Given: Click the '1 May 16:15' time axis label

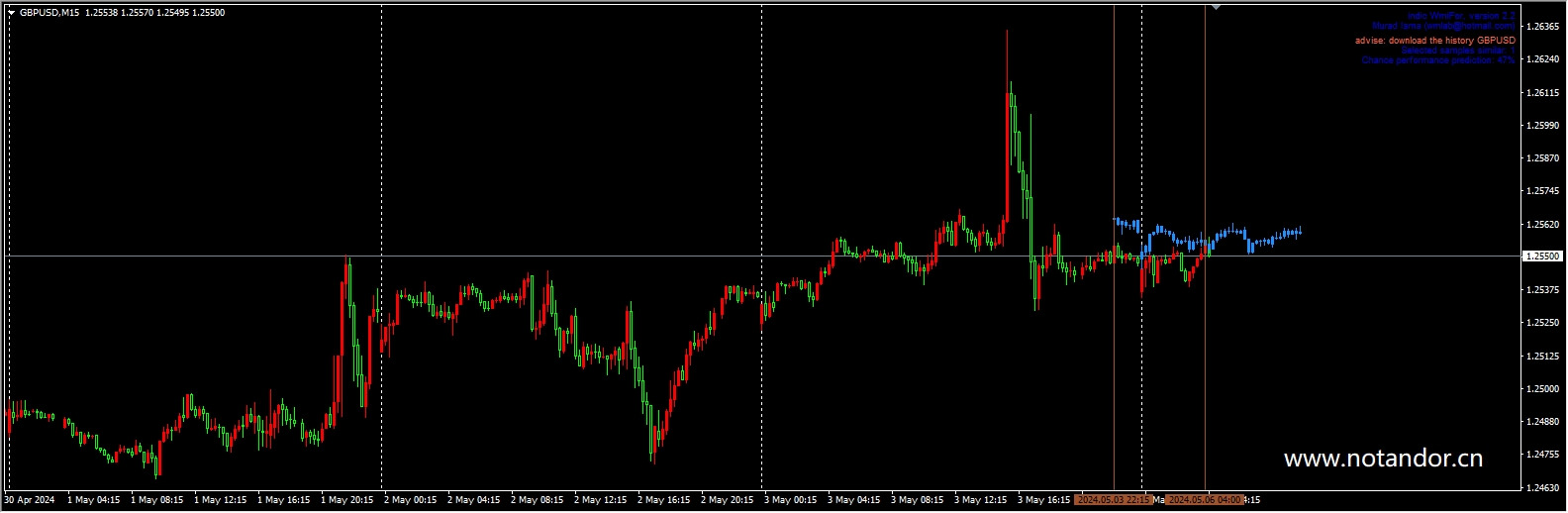Looking at the screenshot, I should click(283, 500).
